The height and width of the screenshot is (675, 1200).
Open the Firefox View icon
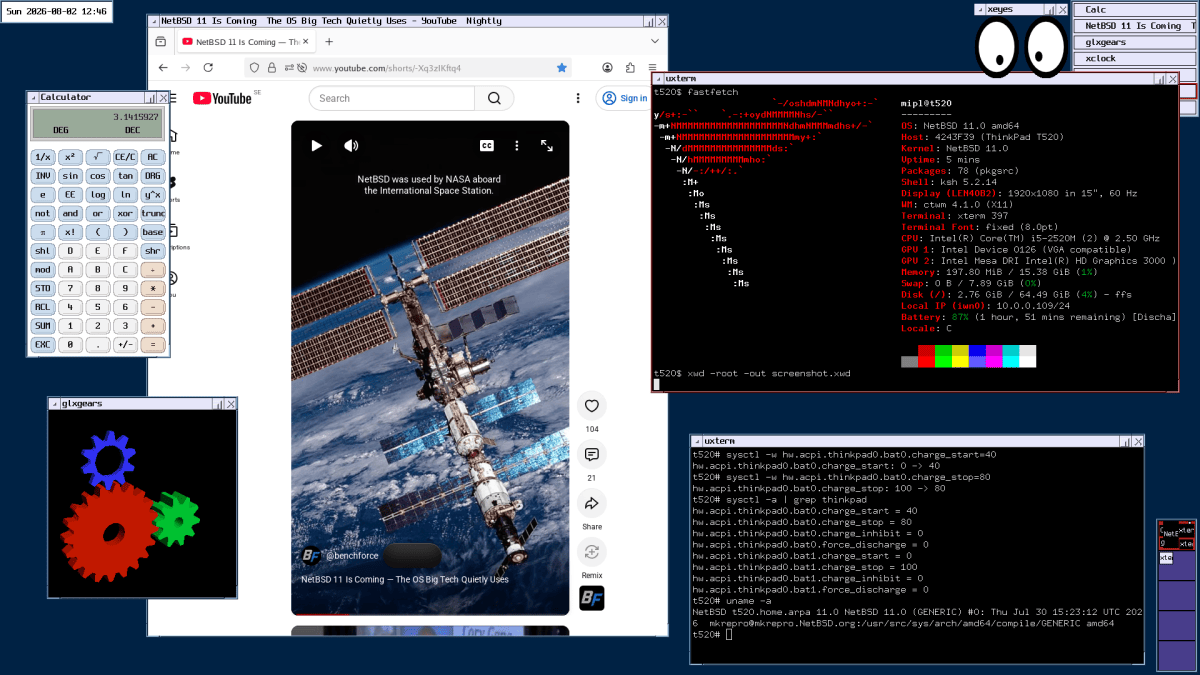point(160,42)
